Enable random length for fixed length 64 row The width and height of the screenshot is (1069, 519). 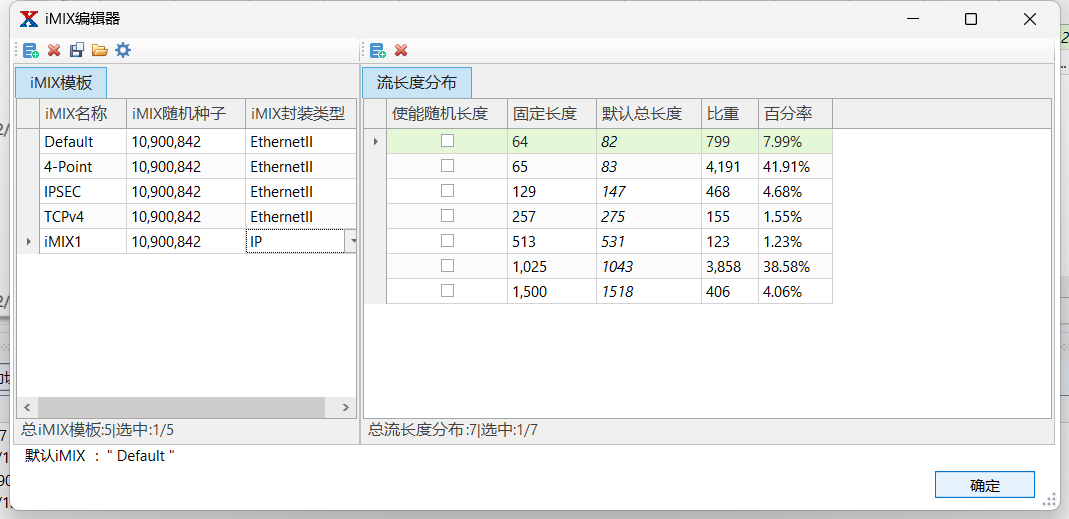click(447, 142)
